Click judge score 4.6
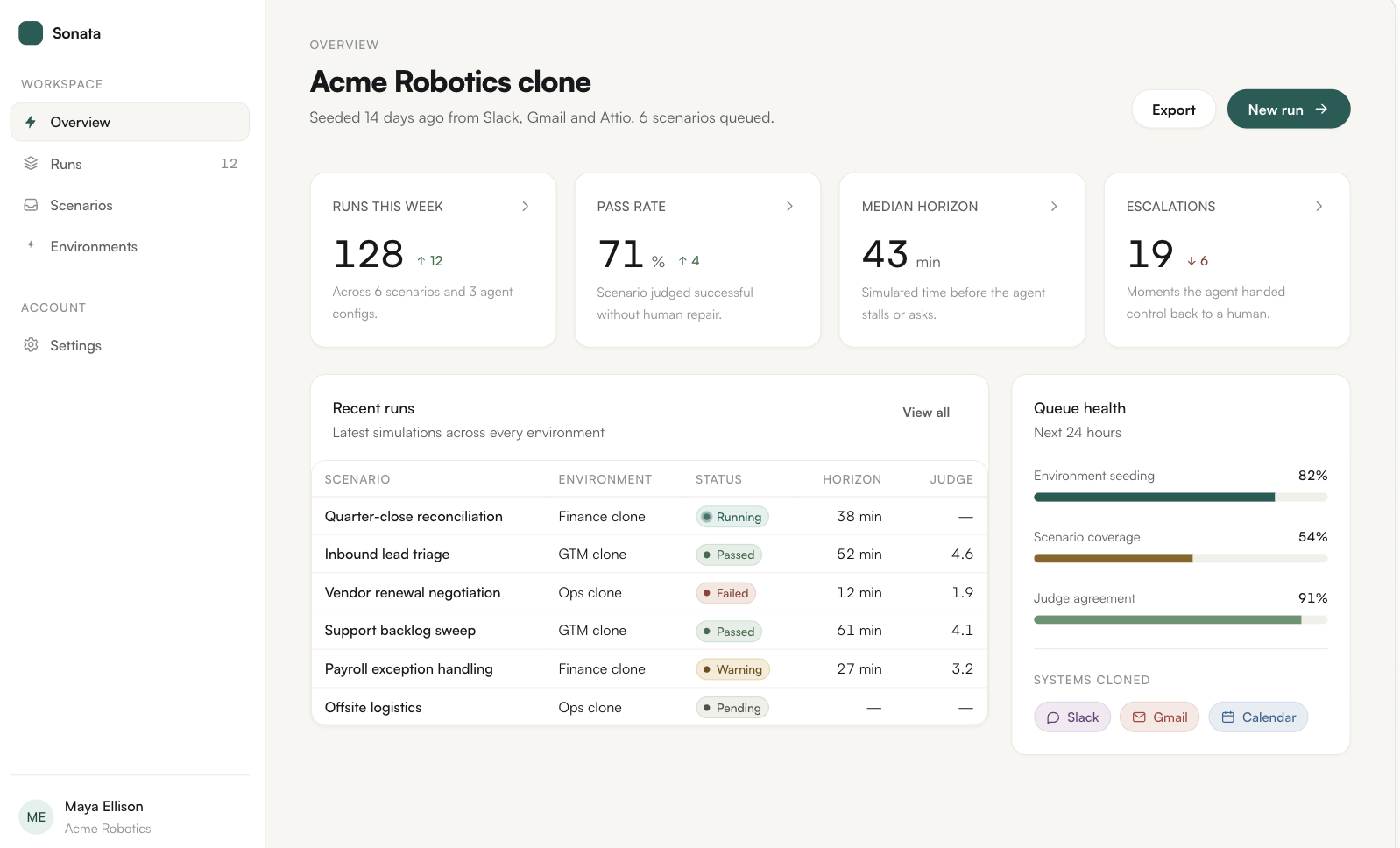The height and width of the screenshot is (848, 1400). click(962, 555)
